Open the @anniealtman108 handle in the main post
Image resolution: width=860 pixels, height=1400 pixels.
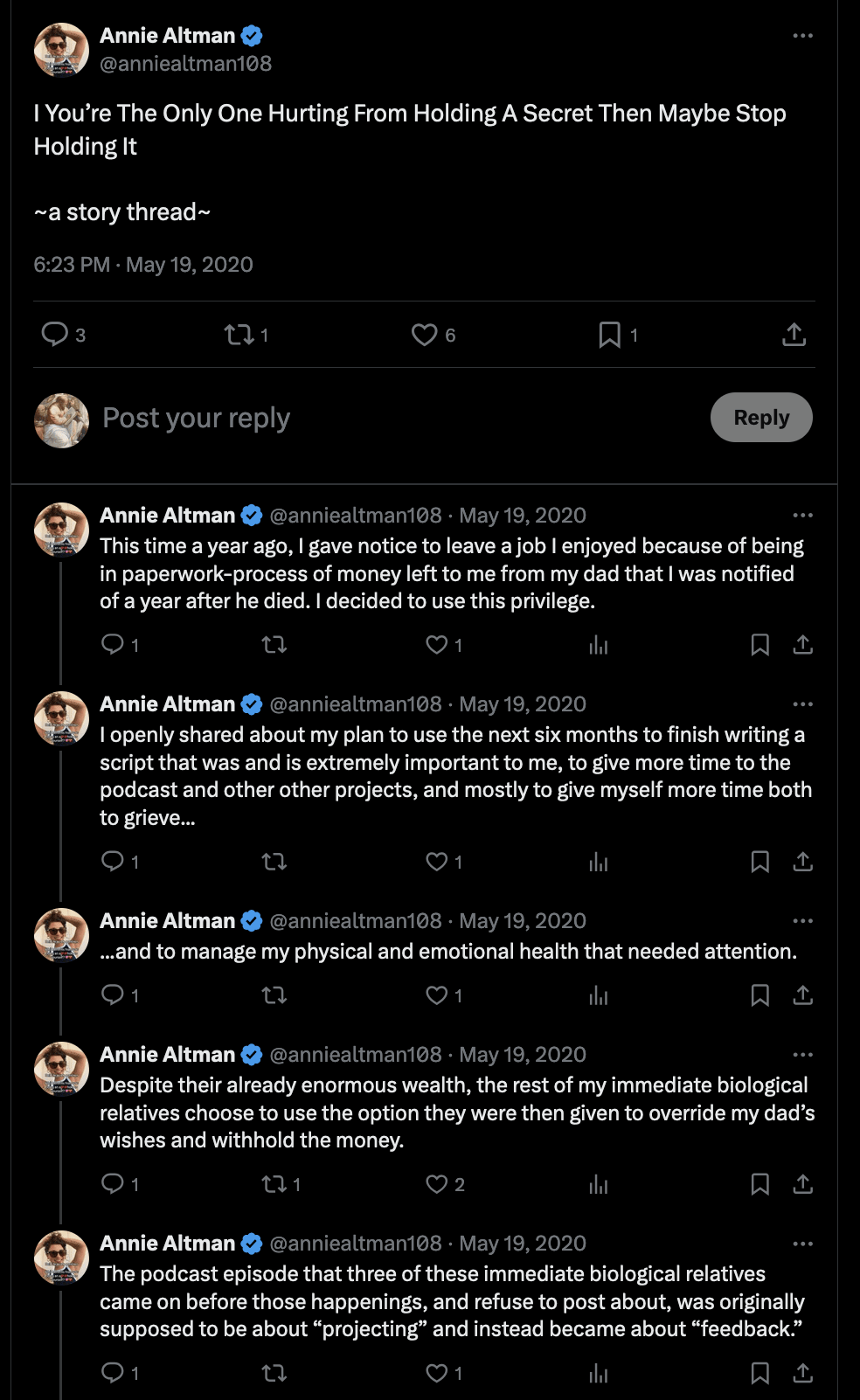185,64
